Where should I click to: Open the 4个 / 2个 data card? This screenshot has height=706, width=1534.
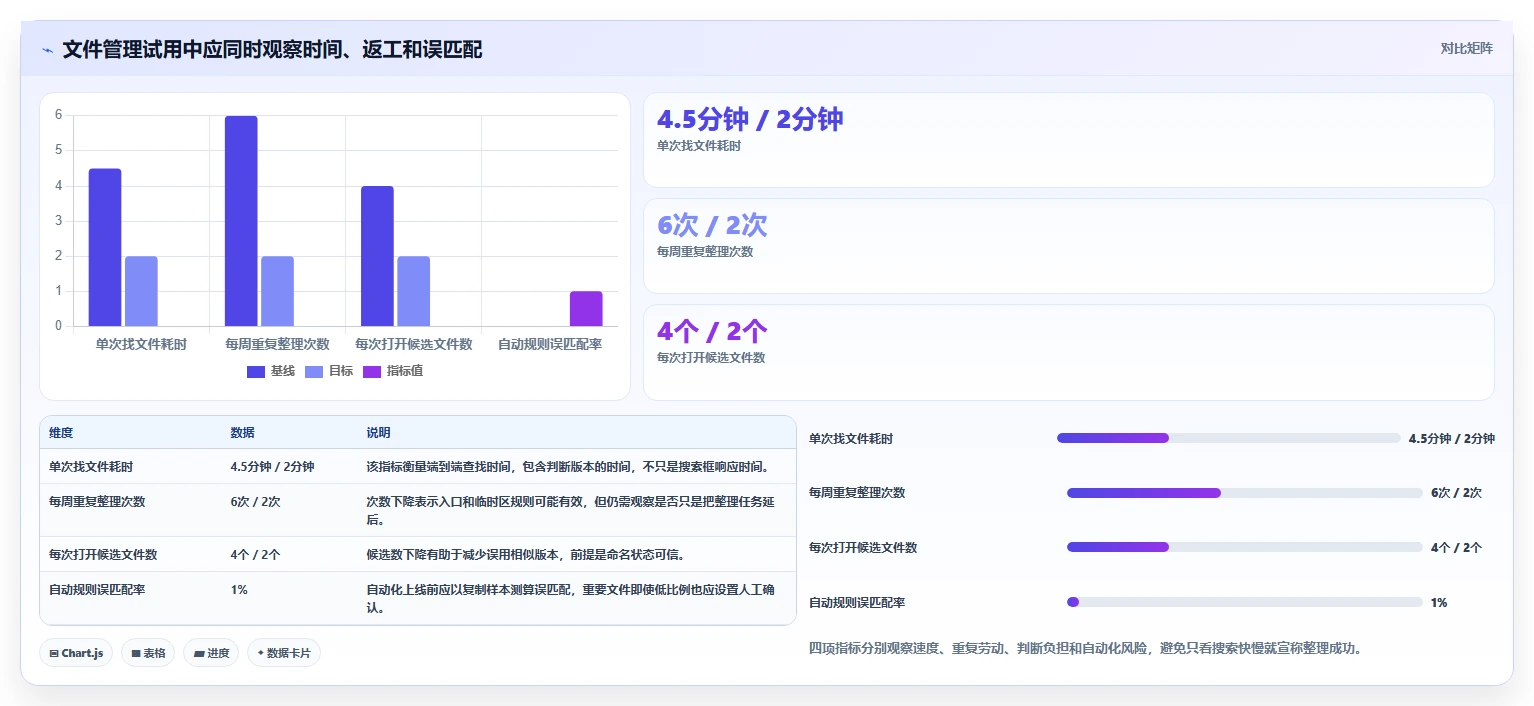pos(1068,352)
